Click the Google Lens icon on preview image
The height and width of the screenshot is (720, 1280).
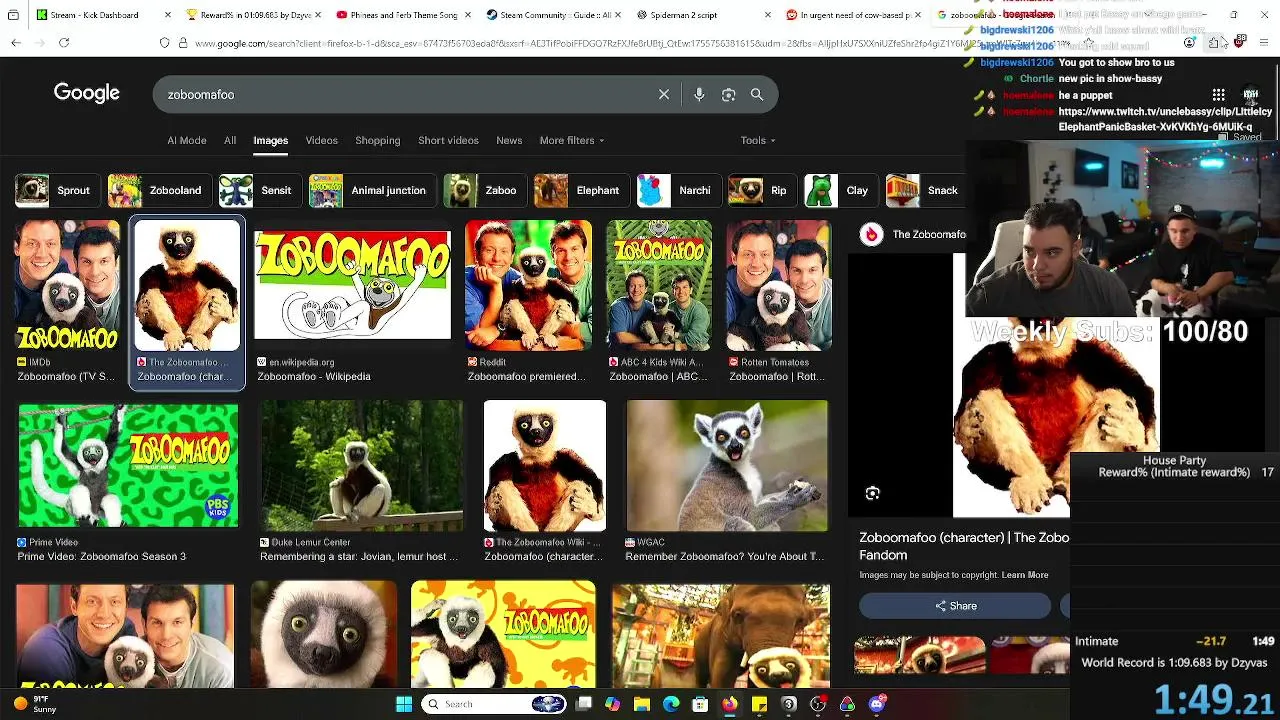pyautogui.click(x=872, y=493)
